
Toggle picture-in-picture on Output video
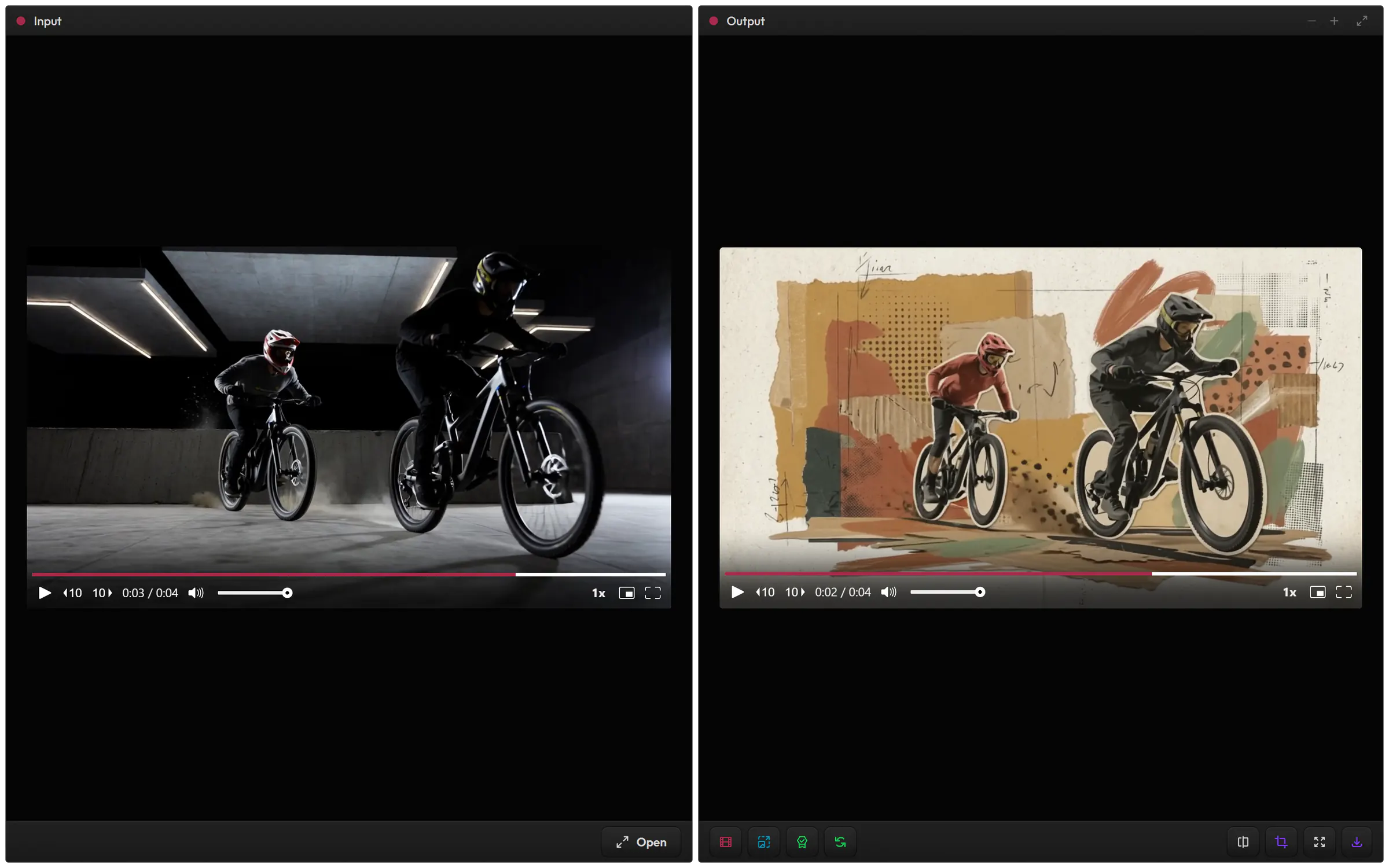tap(1318, 593)
